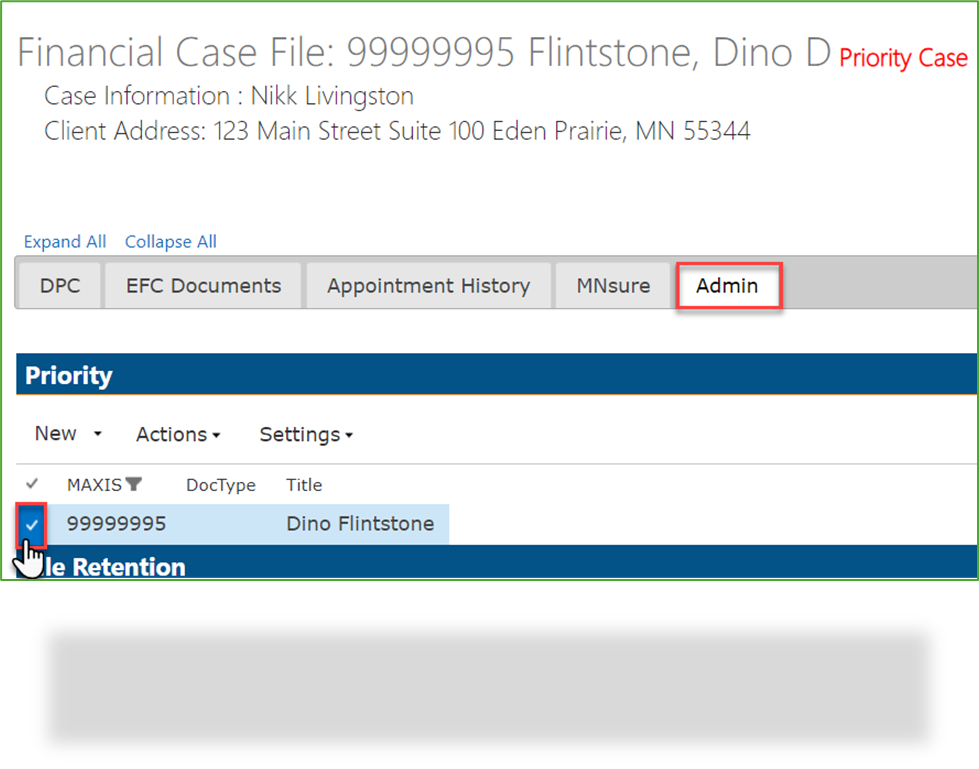Open the New menu
This screenshot has height=769, width=979.
pyautogui.click(x=56, y=434)
